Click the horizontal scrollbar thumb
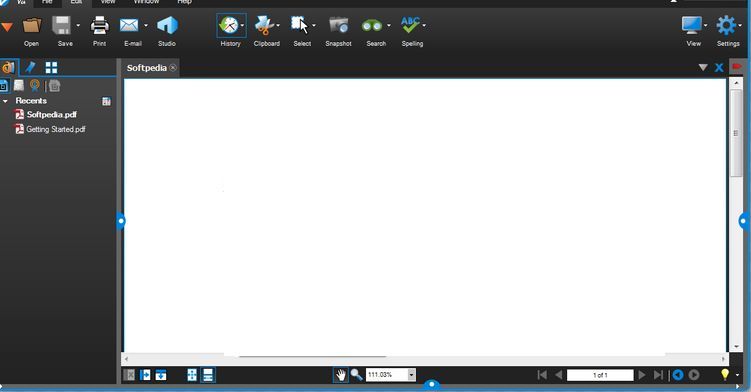The image size is (751, 392). pos(312,357)
